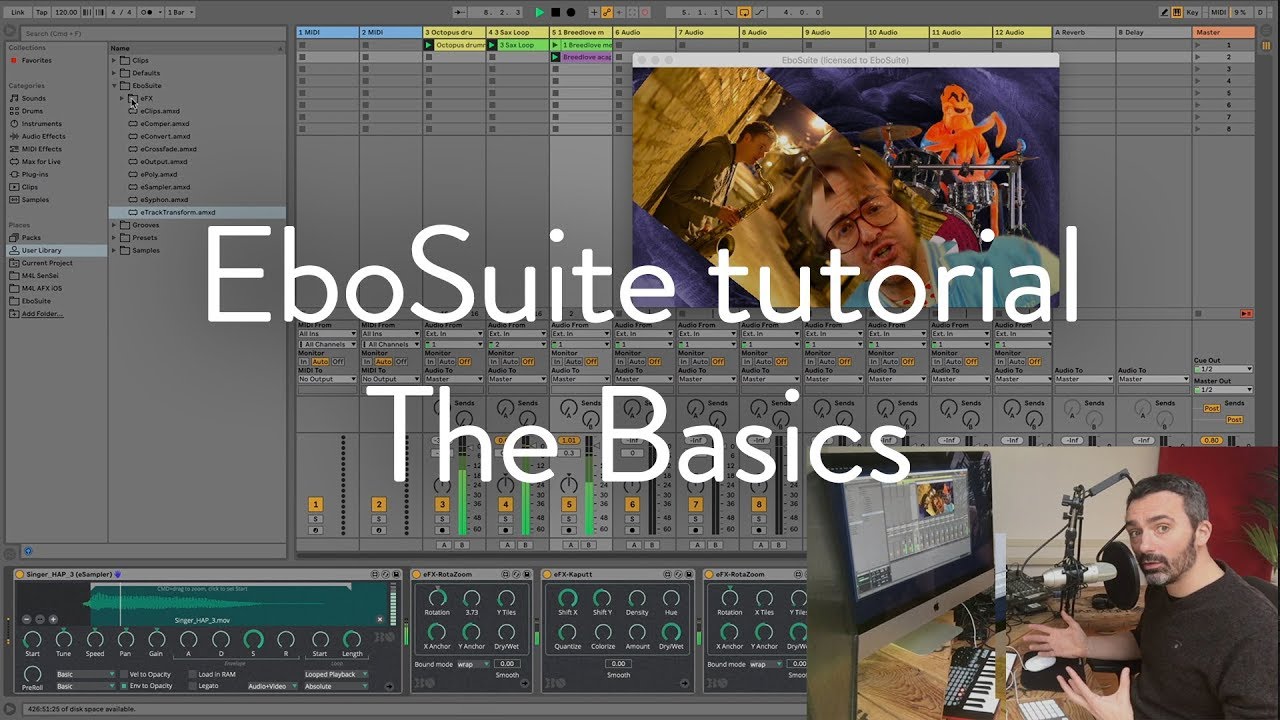Open track 1 MIDI From All Ins dropdown

pos(328,334)
